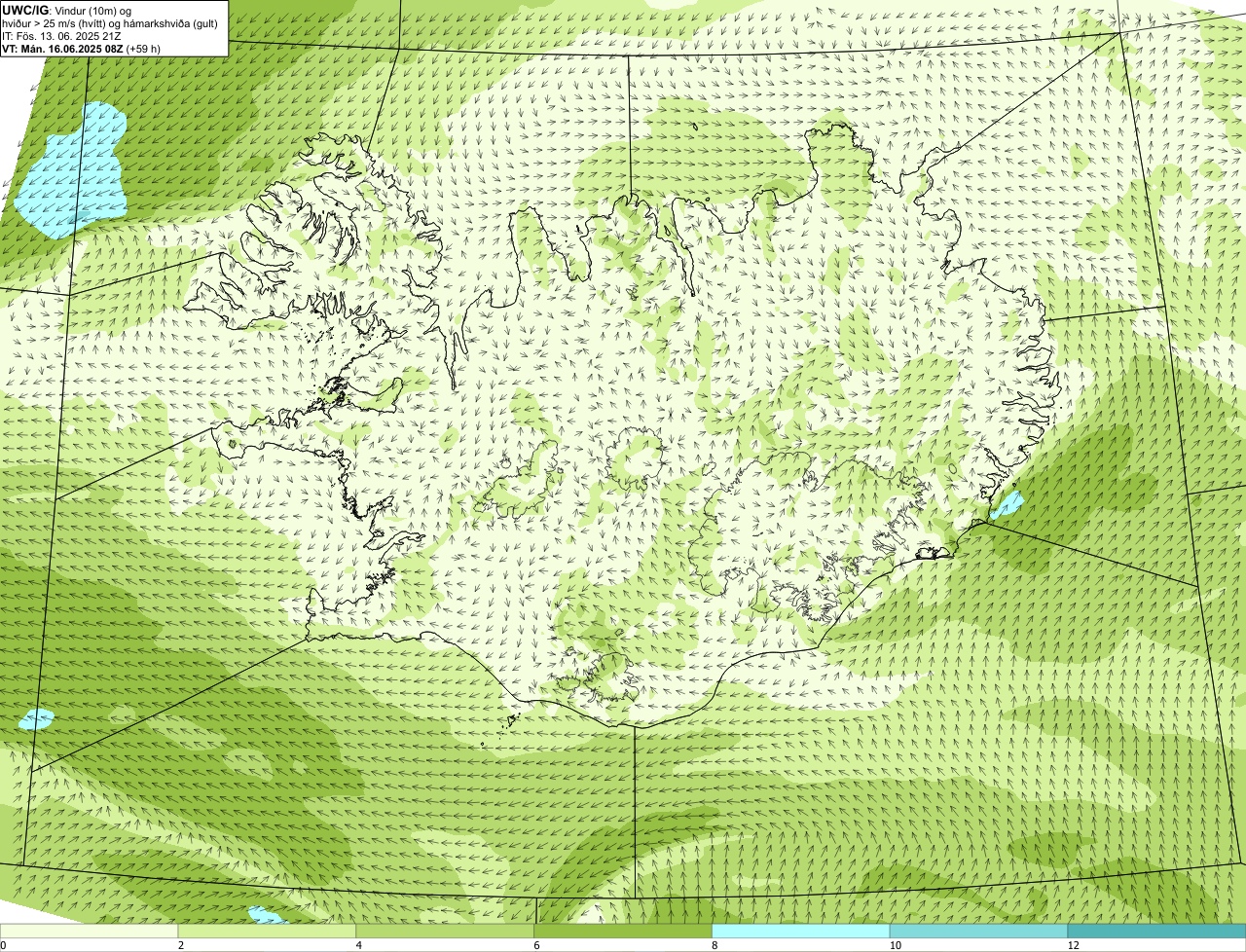Click the initial time 'IT: Fös. 13. 06. 2025 21Z'
This screenshot has height=952, width=1246.
click(61, 35)
